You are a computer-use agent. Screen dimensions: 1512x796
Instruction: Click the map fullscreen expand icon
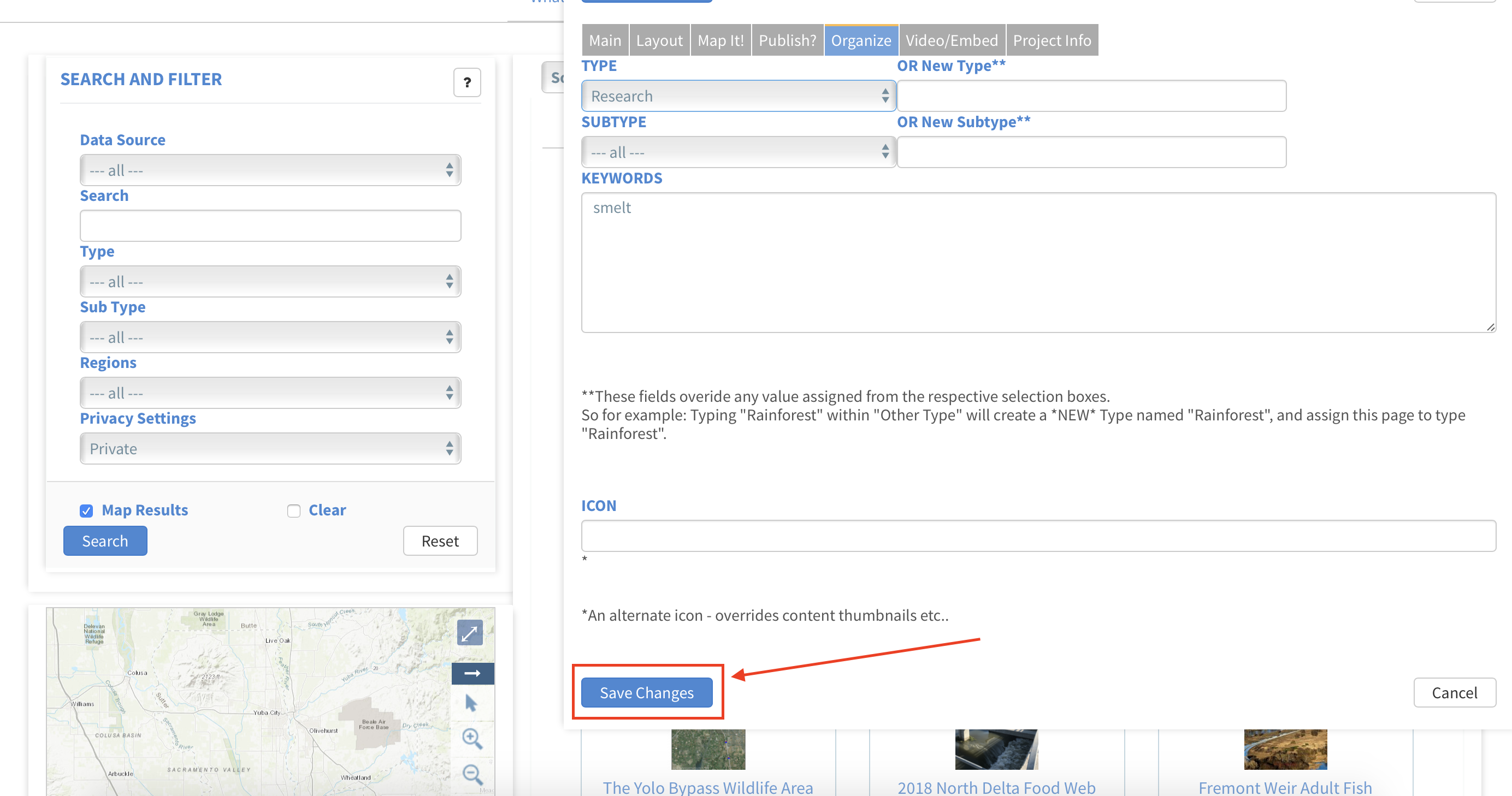pyautogui.click(x=470, y=633)
